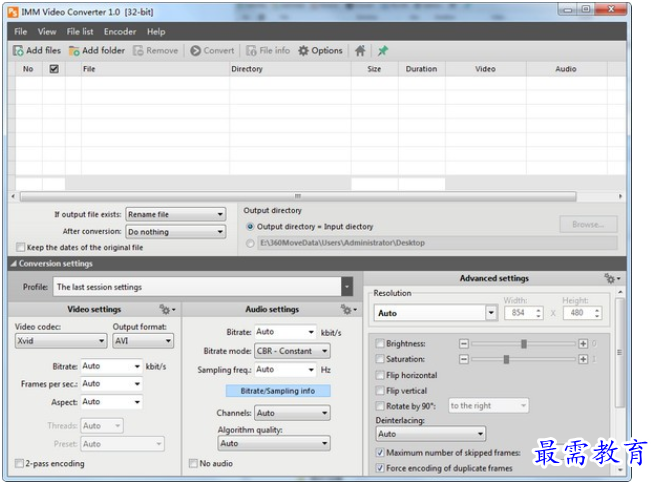
Task: Open the Help menu
Action: point(156,32)
